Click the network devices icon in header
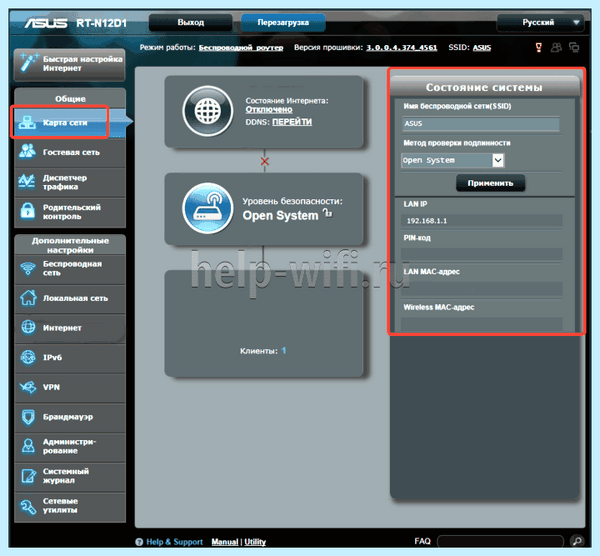Image resolution: width=600 pixels, height=556 pixels. (x=574, y=47)
